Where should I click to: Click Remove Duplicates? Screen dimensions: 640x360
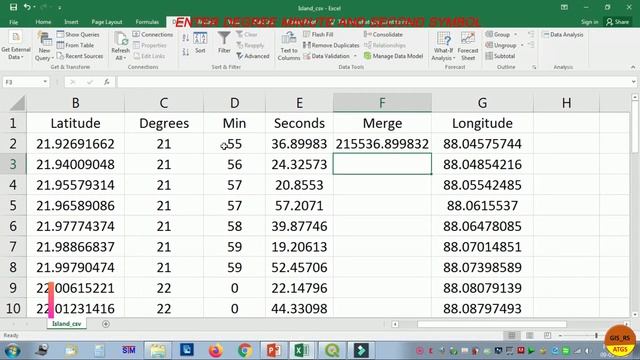point(331,45)
